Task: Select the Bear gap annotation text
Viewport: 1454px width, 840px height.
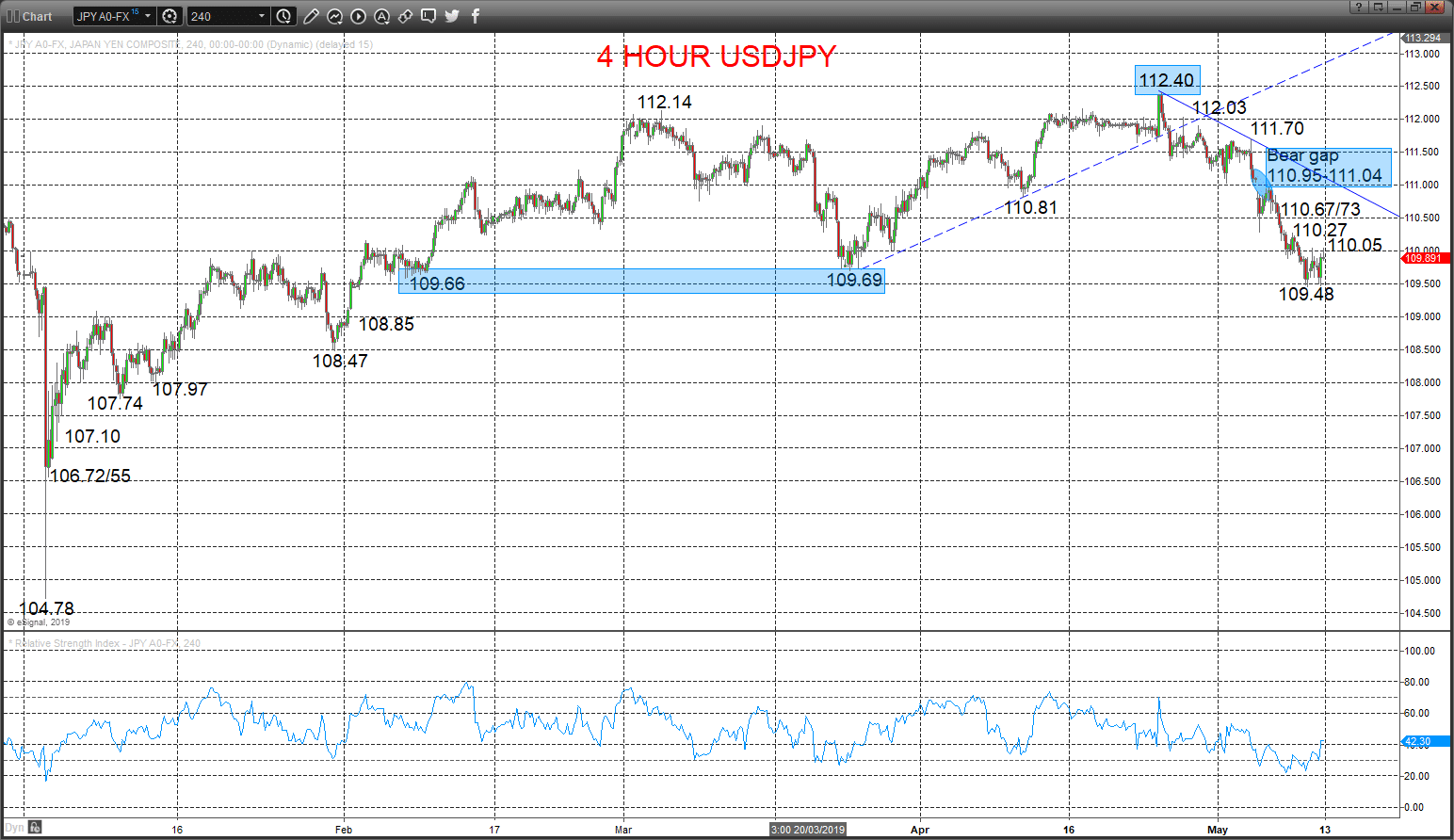Action: click(x=1302, y=155)
